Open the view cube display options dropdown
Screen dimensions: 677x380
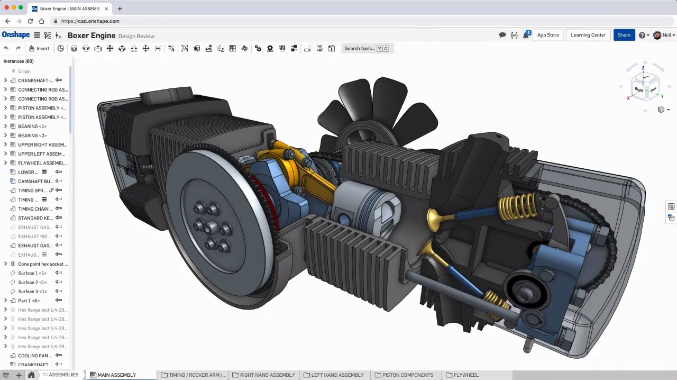pos(663,110)
